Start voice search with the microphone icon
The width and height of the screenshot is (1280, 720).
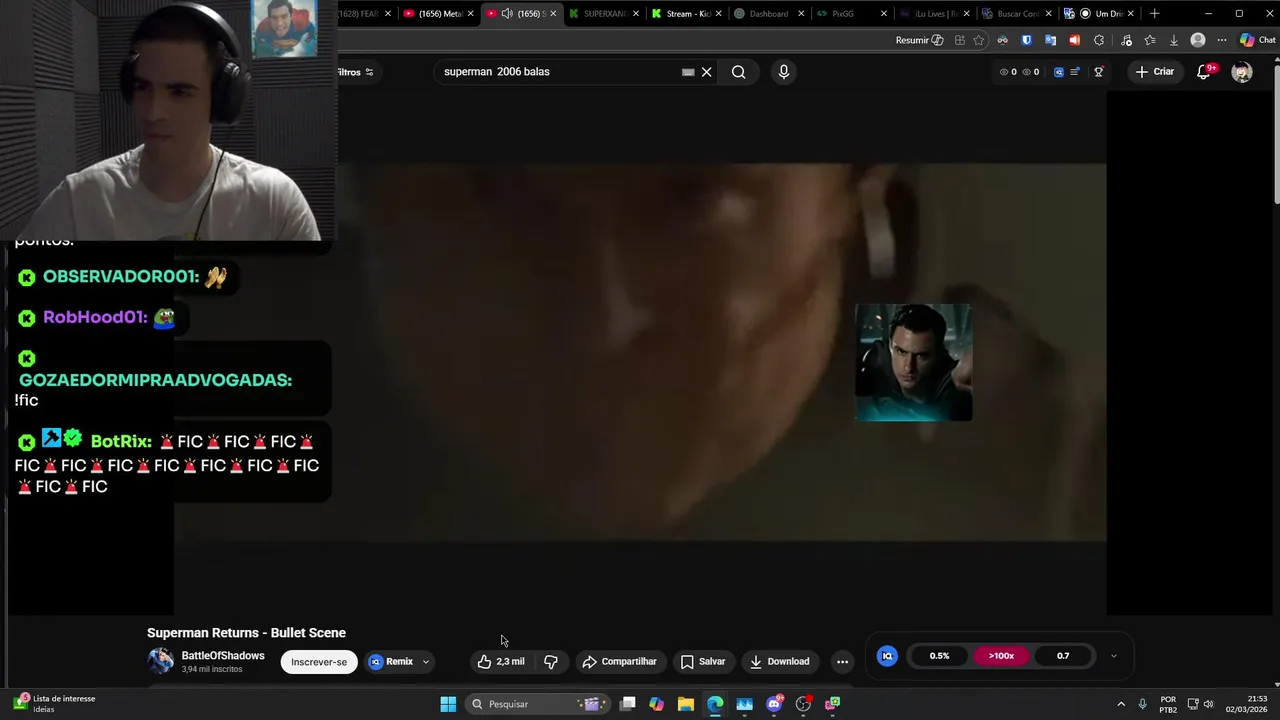(x=784, y=72)
